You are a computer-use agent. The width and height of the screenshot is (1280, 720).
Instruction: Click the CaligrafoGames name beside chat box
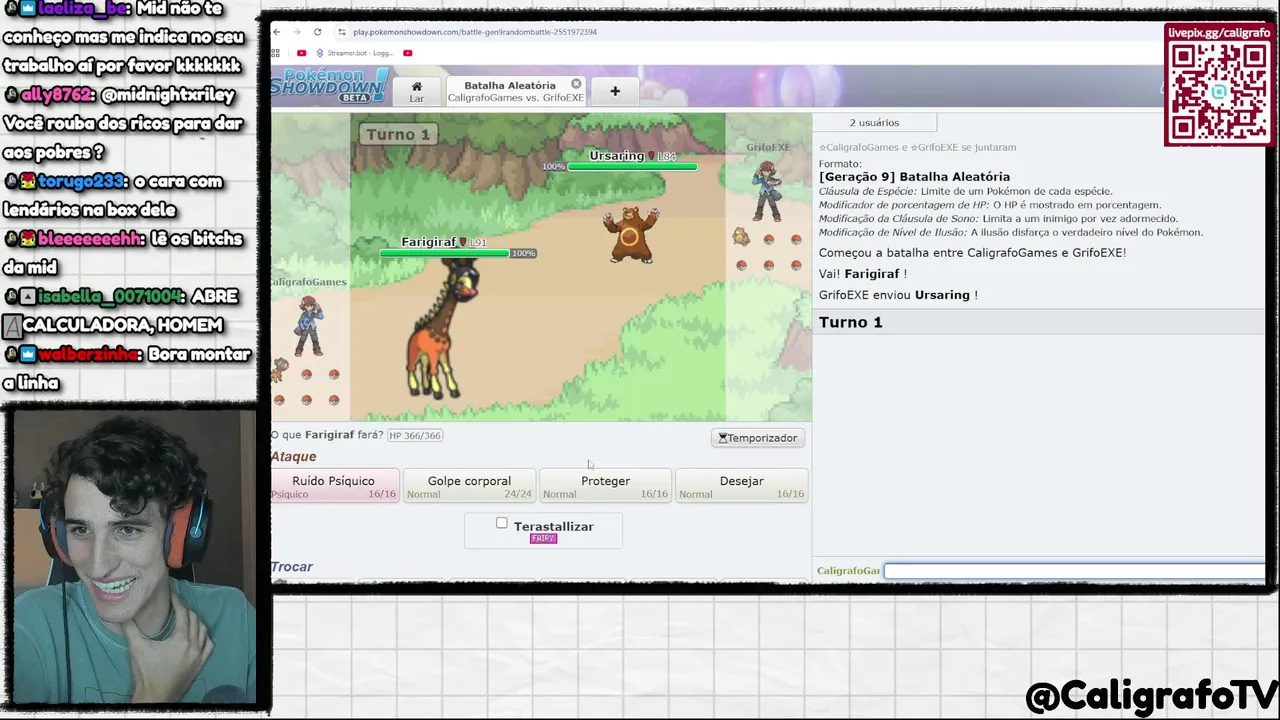point(848,571)
